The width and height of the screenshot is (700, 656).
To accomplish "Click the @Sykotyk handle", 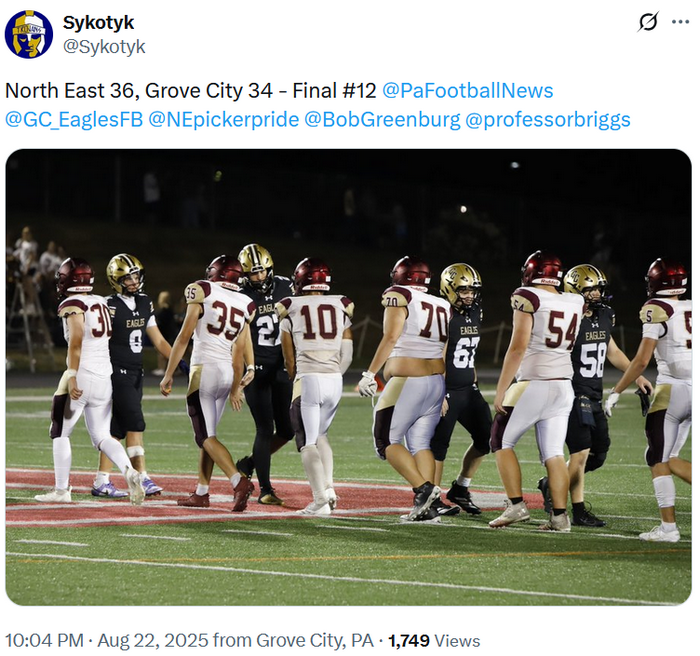I will click(x=104, y=46).
